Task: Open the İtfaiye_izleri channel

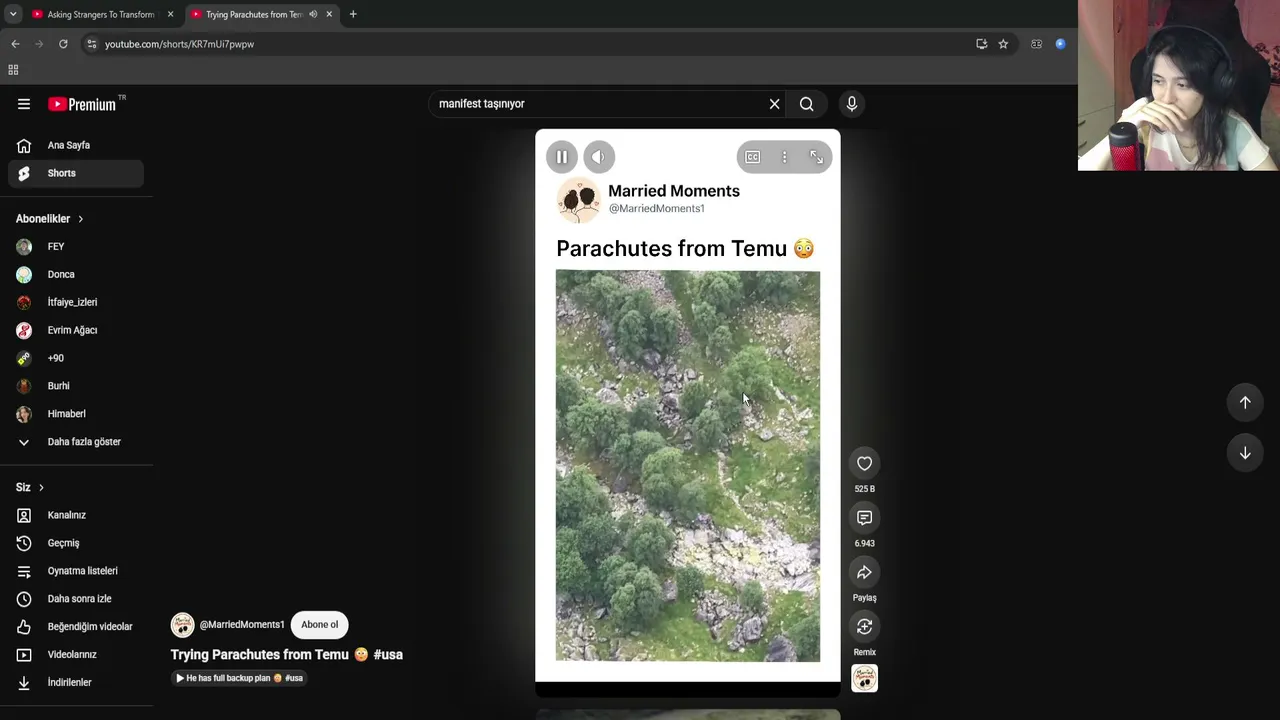Action: pos(76,302)
